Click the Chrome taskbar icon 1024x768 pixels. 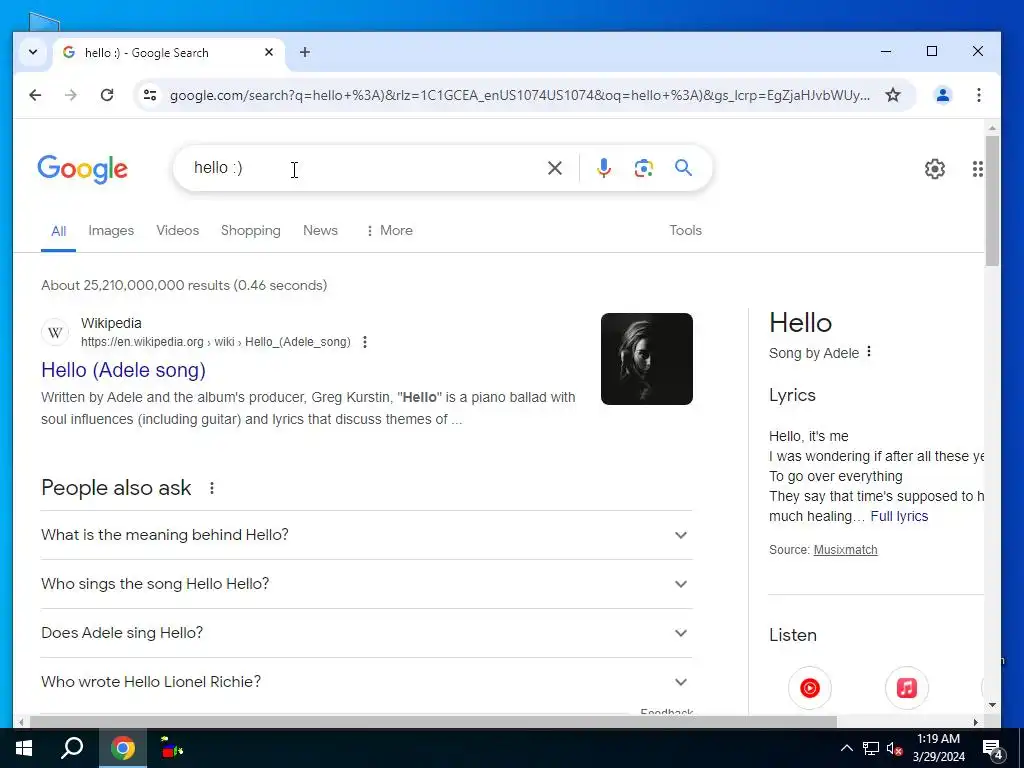click(123, 748)
